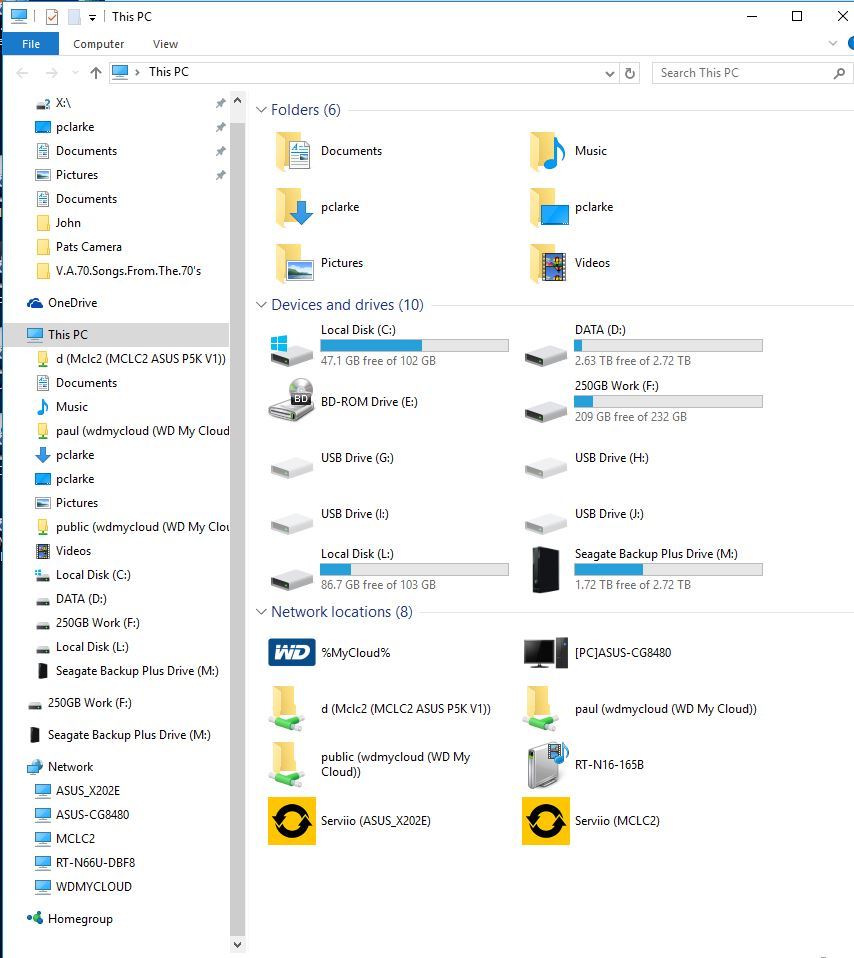Open network share d (Mclc2 (MCLC2 ASUS P5K V1)) in main pane
The width and height of the screenshot is (854, 958).
379,709
